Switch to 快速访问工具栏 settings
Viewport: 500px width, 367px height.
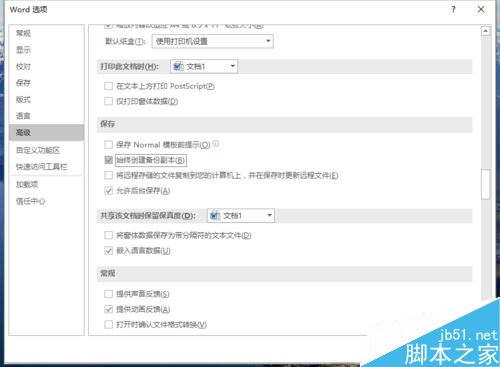click(46, 166)
